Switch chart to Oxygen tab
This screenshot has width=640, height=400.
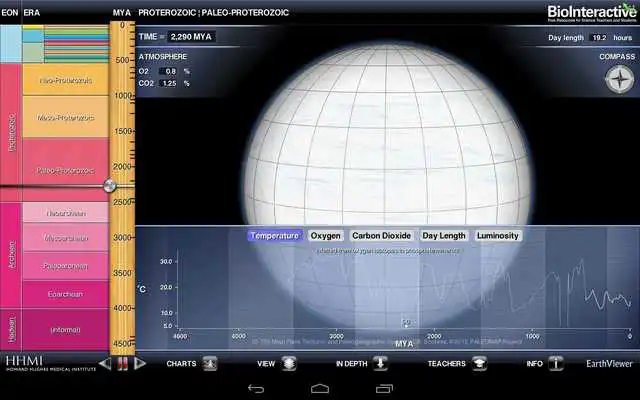[x=325, y=236]
